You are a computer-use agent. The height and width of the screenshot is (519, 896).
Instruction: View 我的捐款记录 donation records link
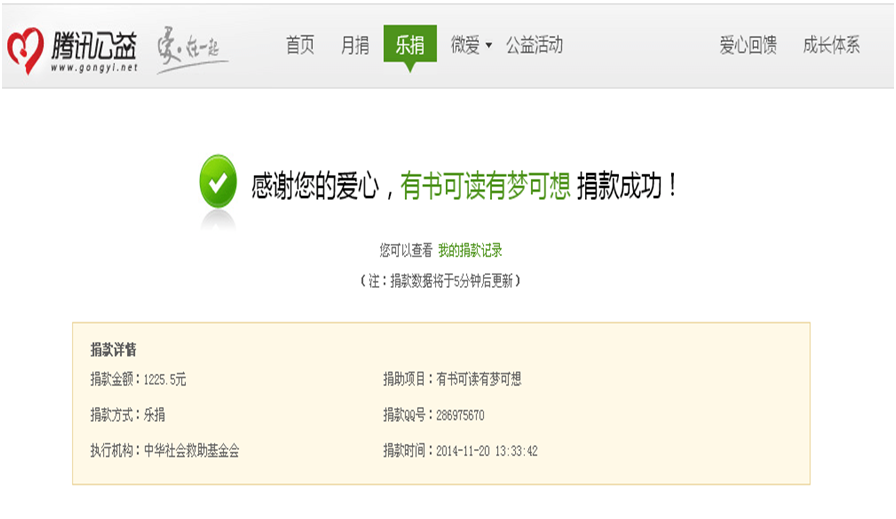tap(470, 251)
